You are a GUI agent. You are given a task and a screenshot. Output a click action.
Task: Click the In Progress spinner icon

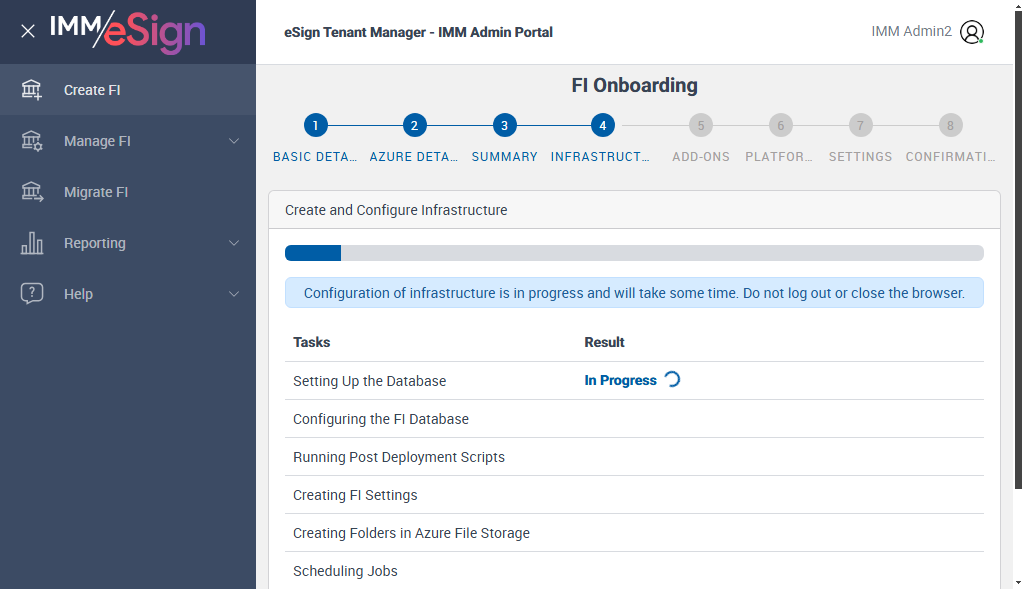672,380
